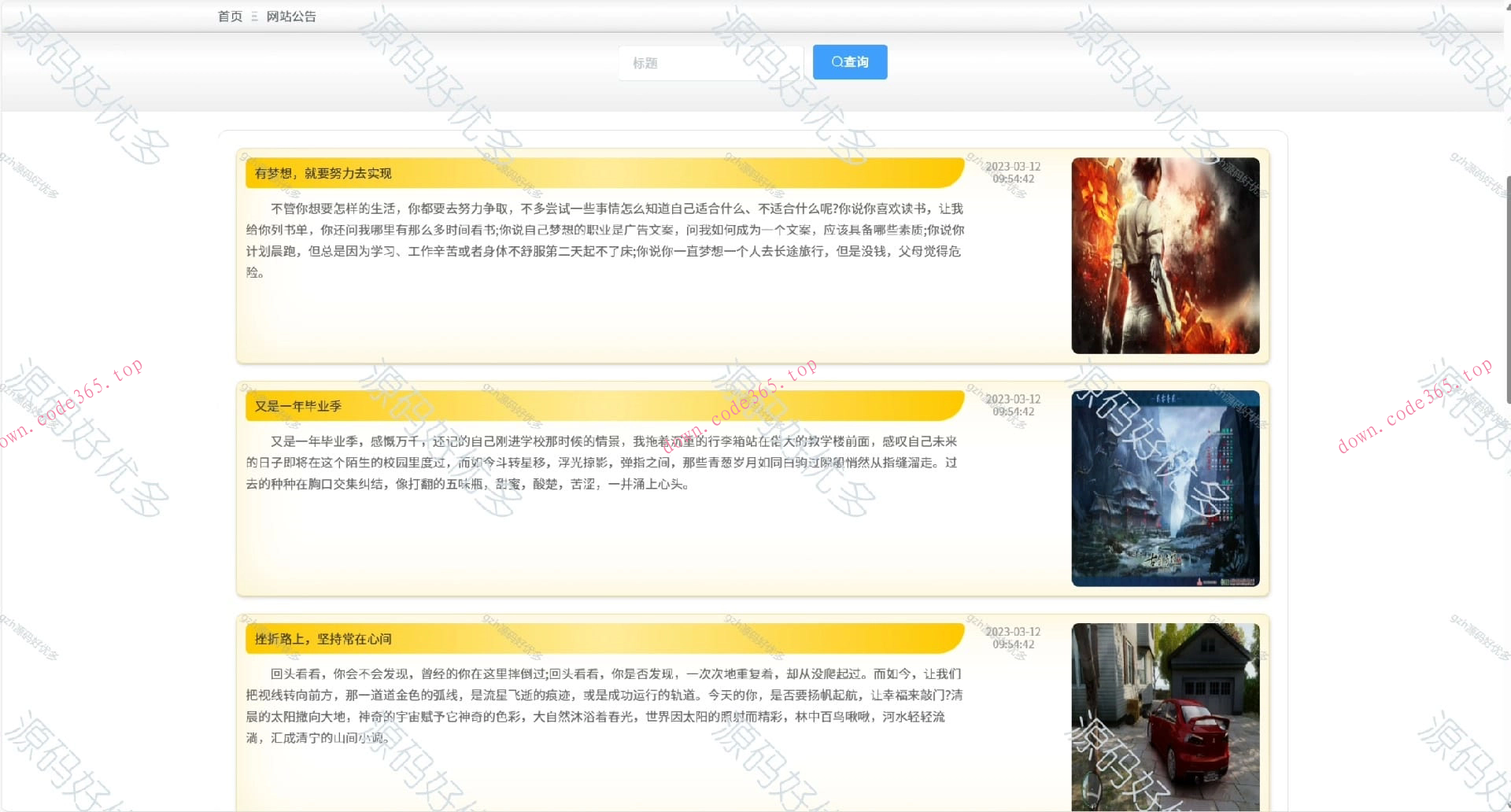1511x812 pixels.
Task: Click the fiery warrior thumbnail image
Action: (1166, 254)
